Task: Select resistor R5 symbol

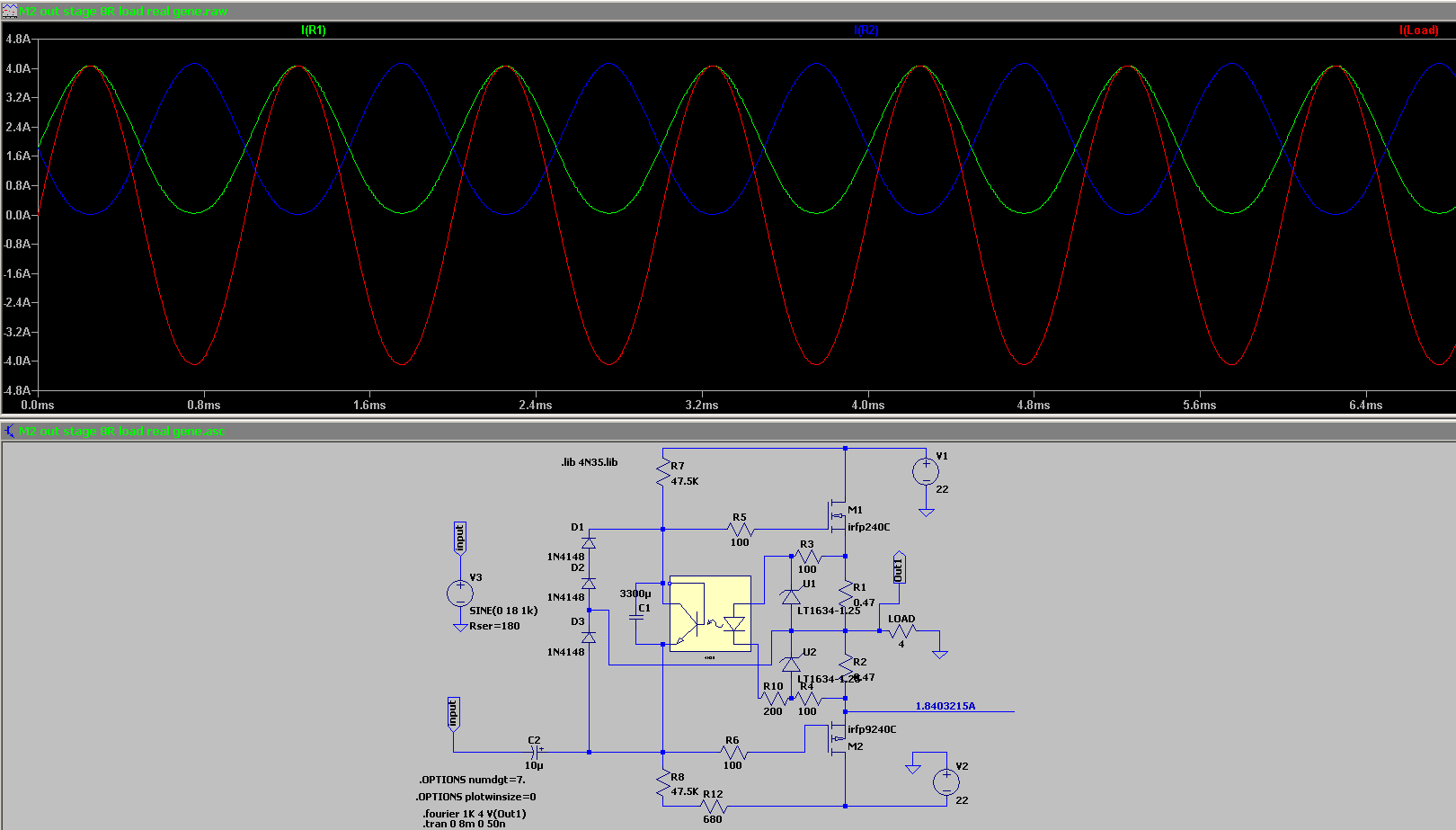Action: [x=741, y=530]
